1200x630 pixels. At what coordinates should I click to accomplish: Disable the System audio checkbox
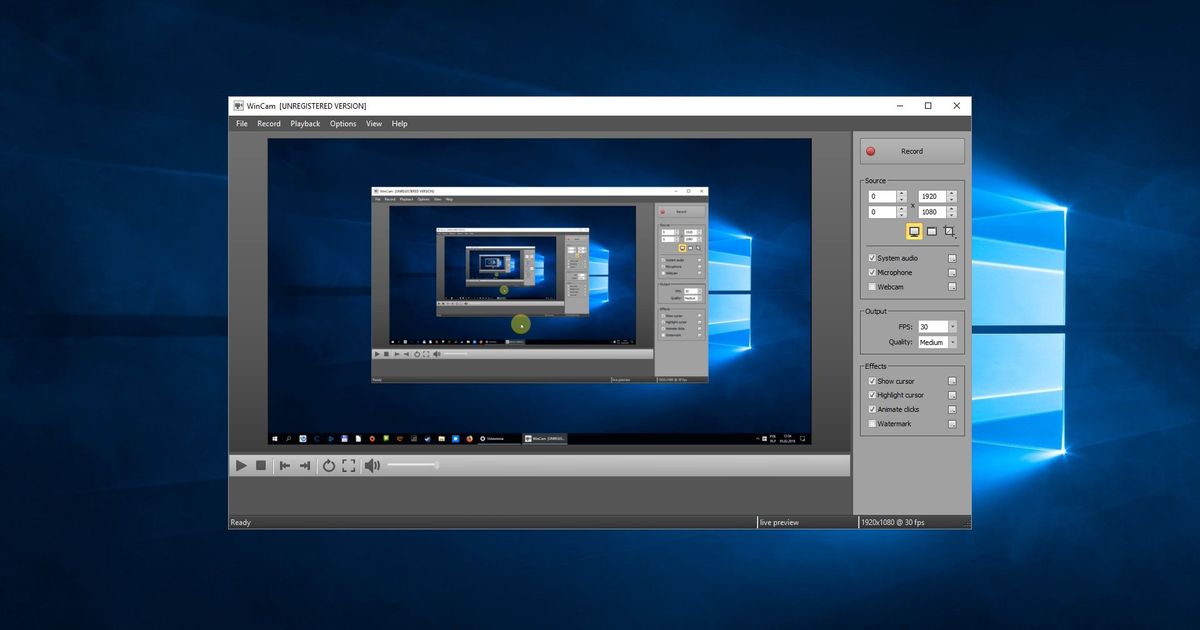click(x=872, y=257)
